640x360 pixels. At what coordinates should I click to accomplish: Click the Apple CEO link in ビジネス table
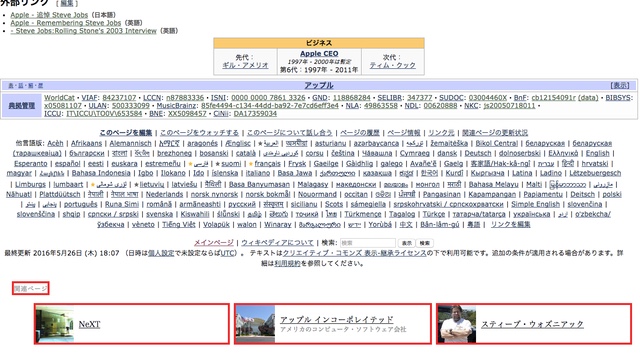(x=319, y=53)
